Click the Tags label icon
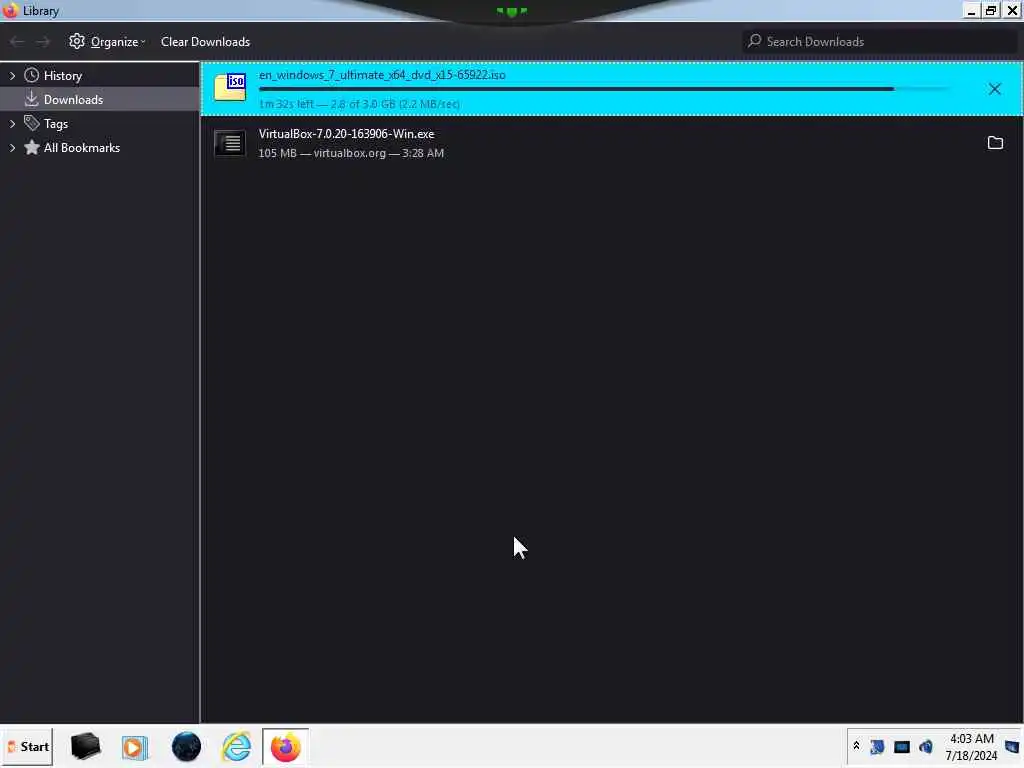 31,123
